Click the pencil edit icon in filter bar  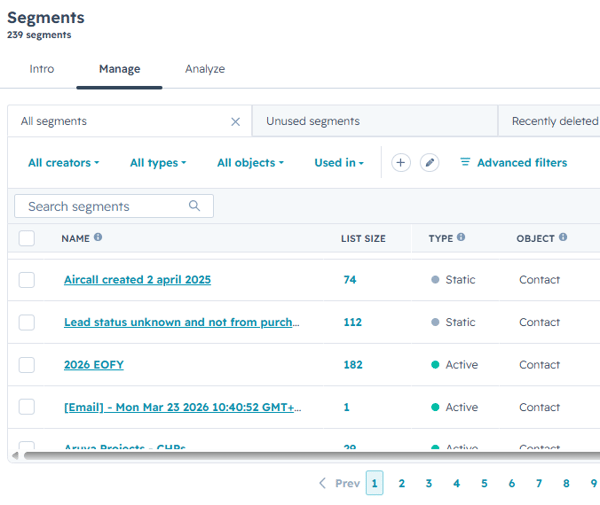point(429,163)
